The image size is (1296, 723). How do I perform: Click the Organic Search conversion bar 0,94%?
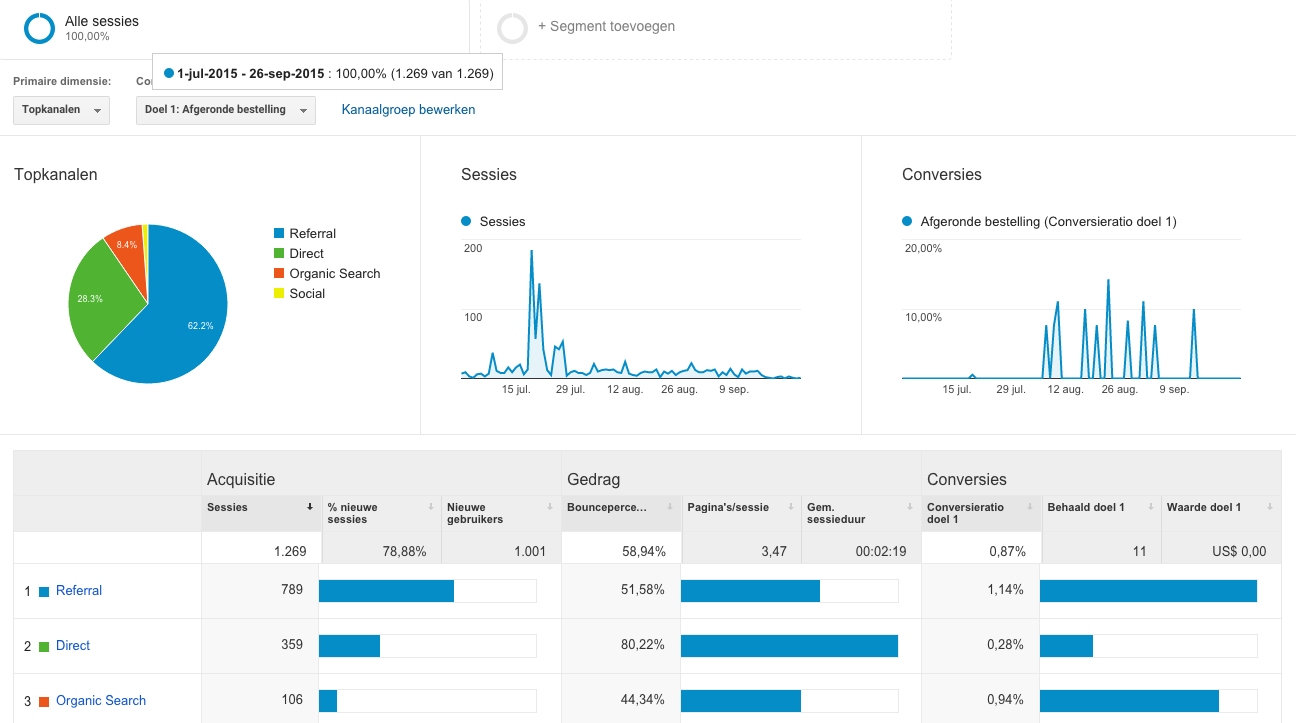click(1129, 701)
